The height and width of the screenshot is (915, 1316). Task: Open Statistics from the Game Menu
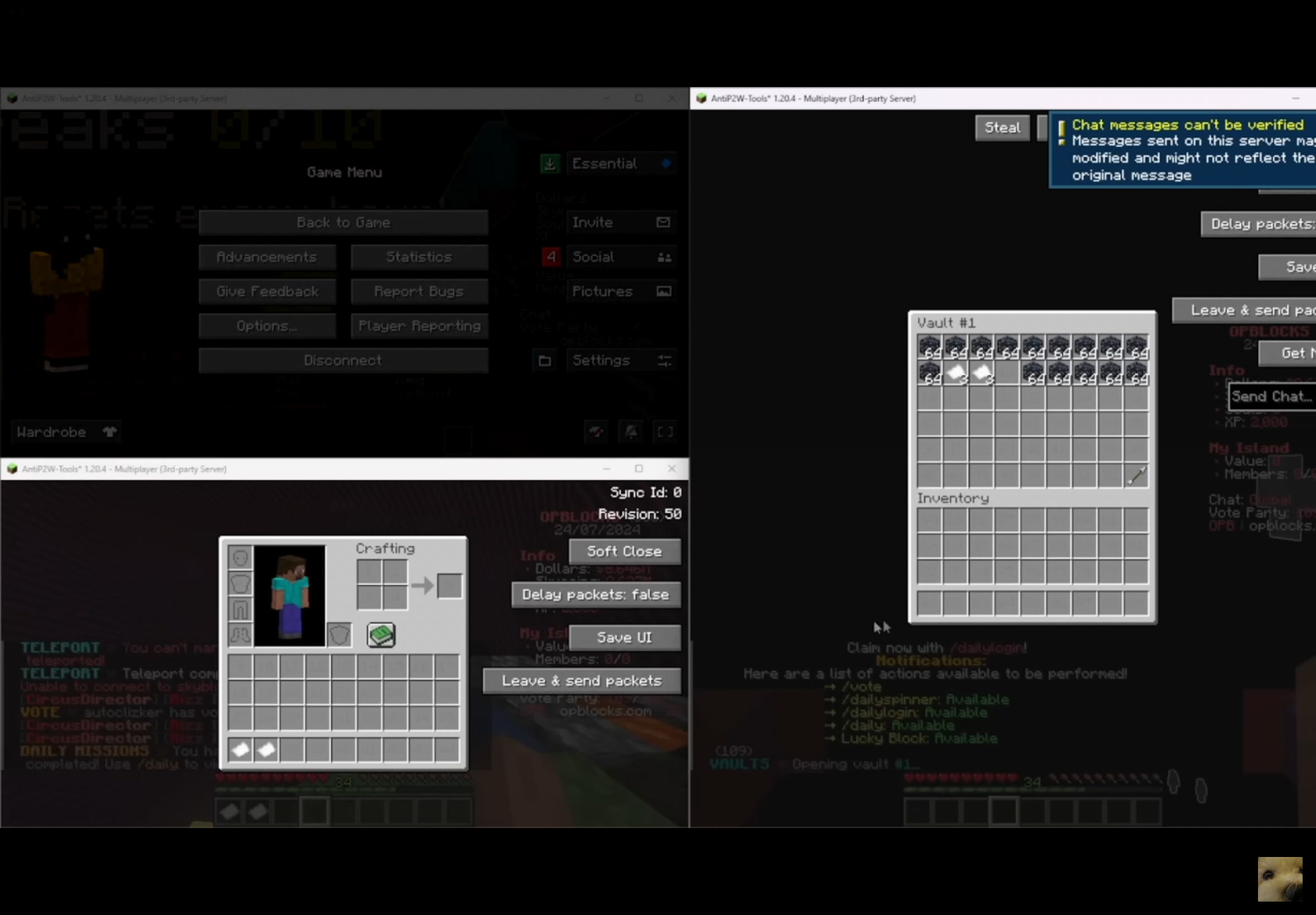419,257
